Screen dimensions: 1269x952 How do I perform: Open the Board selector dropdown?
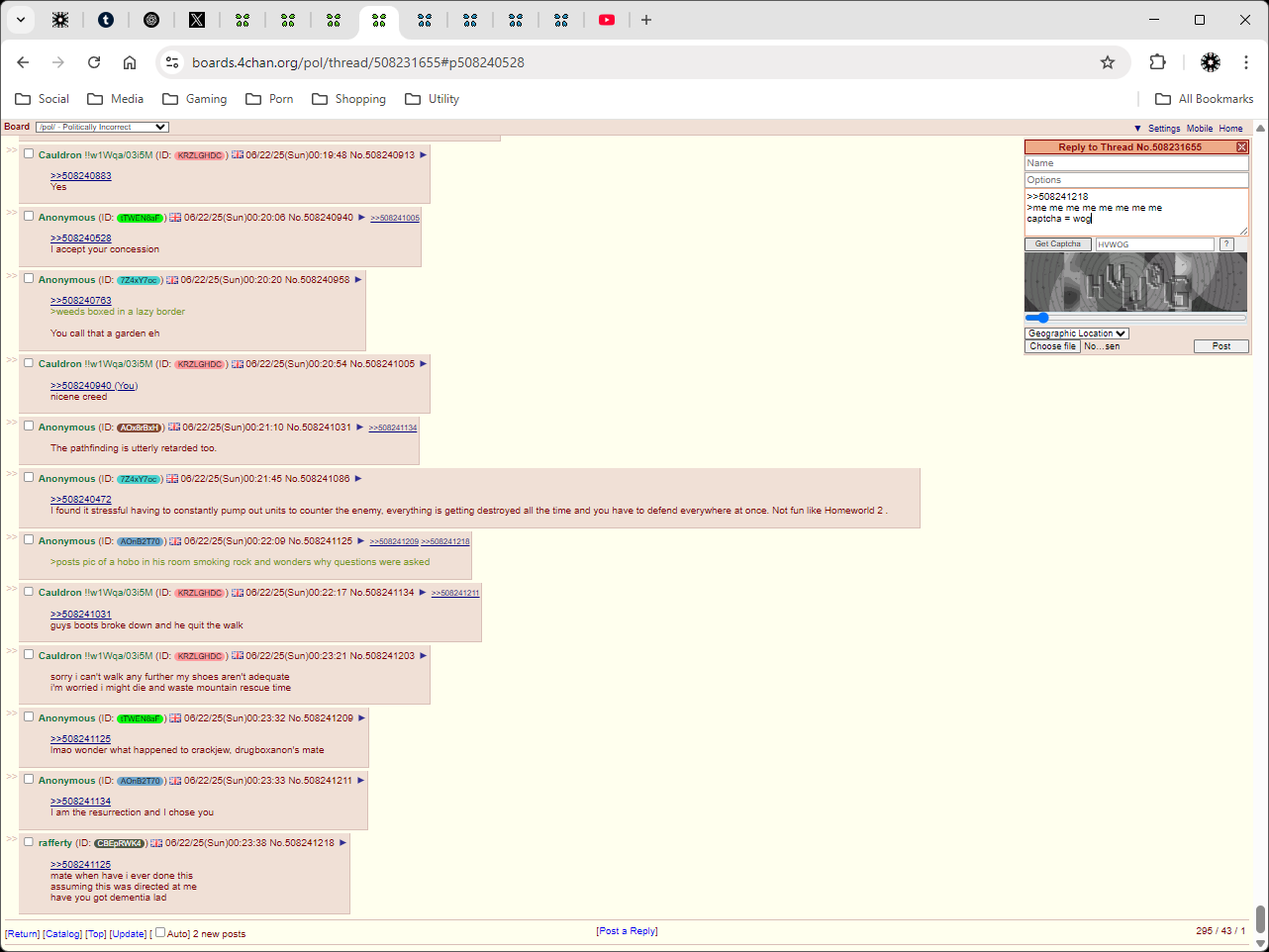[102, 127]
